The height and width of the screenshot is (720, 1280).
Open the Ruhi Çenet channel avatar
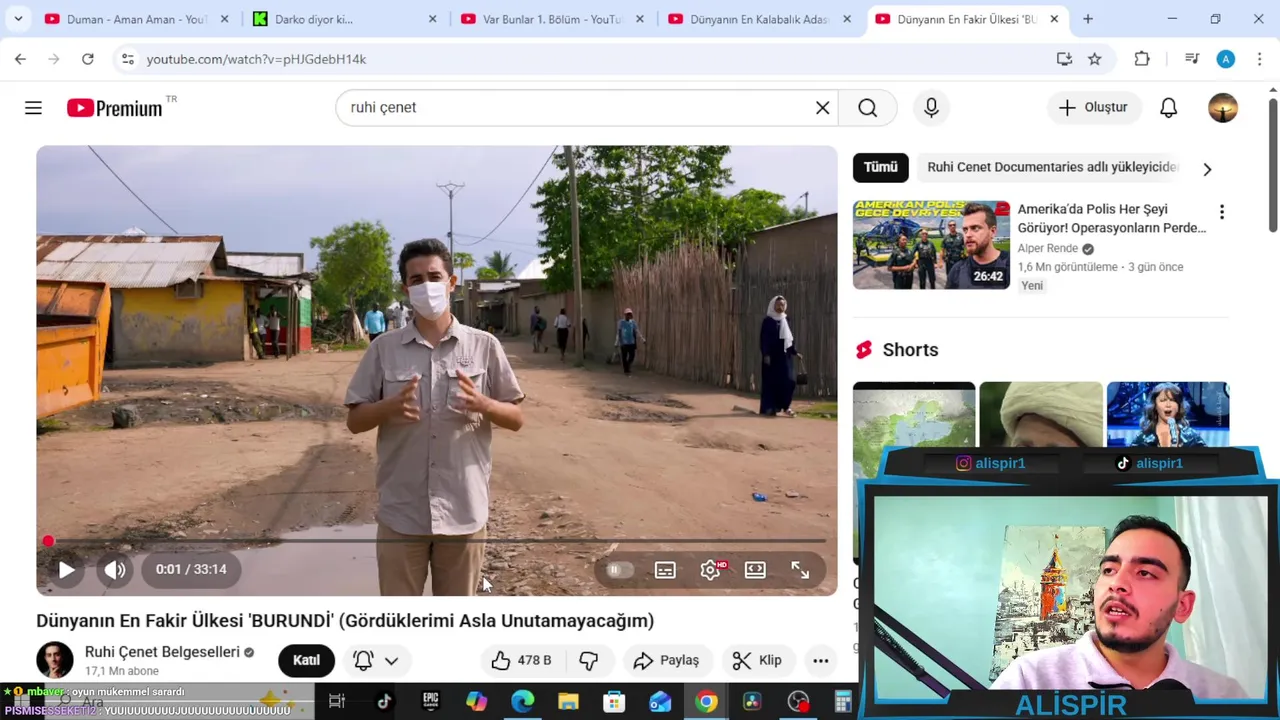click(55, 660)
